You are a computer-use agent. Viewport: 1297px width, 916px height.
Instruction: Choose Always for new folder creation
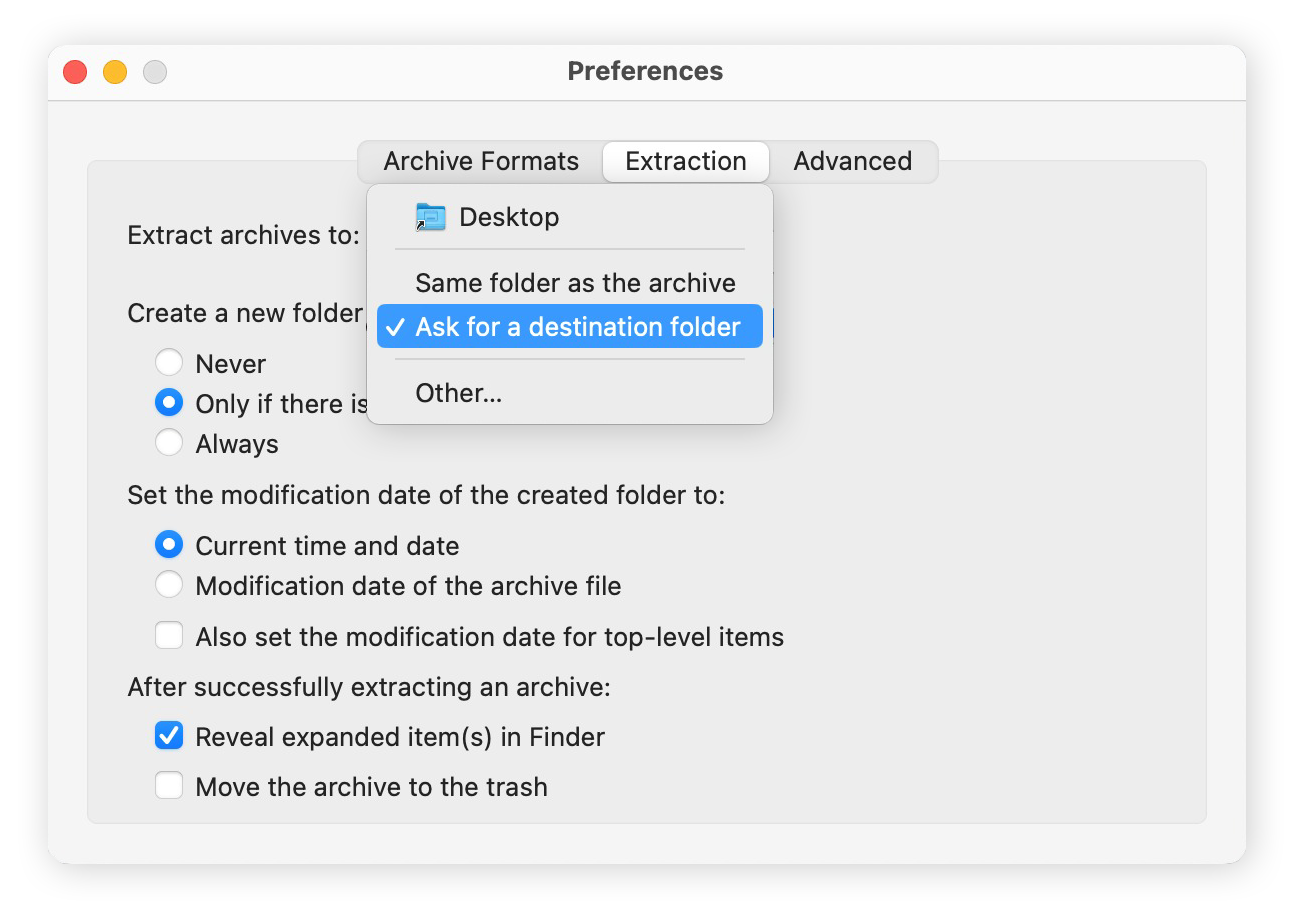click(x=169, y=442)
